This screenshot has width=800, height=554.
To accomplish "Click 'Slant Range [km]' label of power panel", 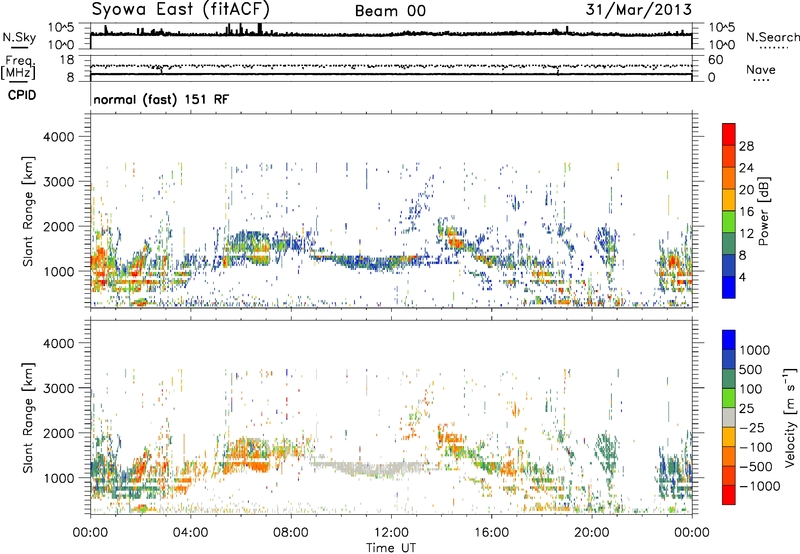I will 28,211.
